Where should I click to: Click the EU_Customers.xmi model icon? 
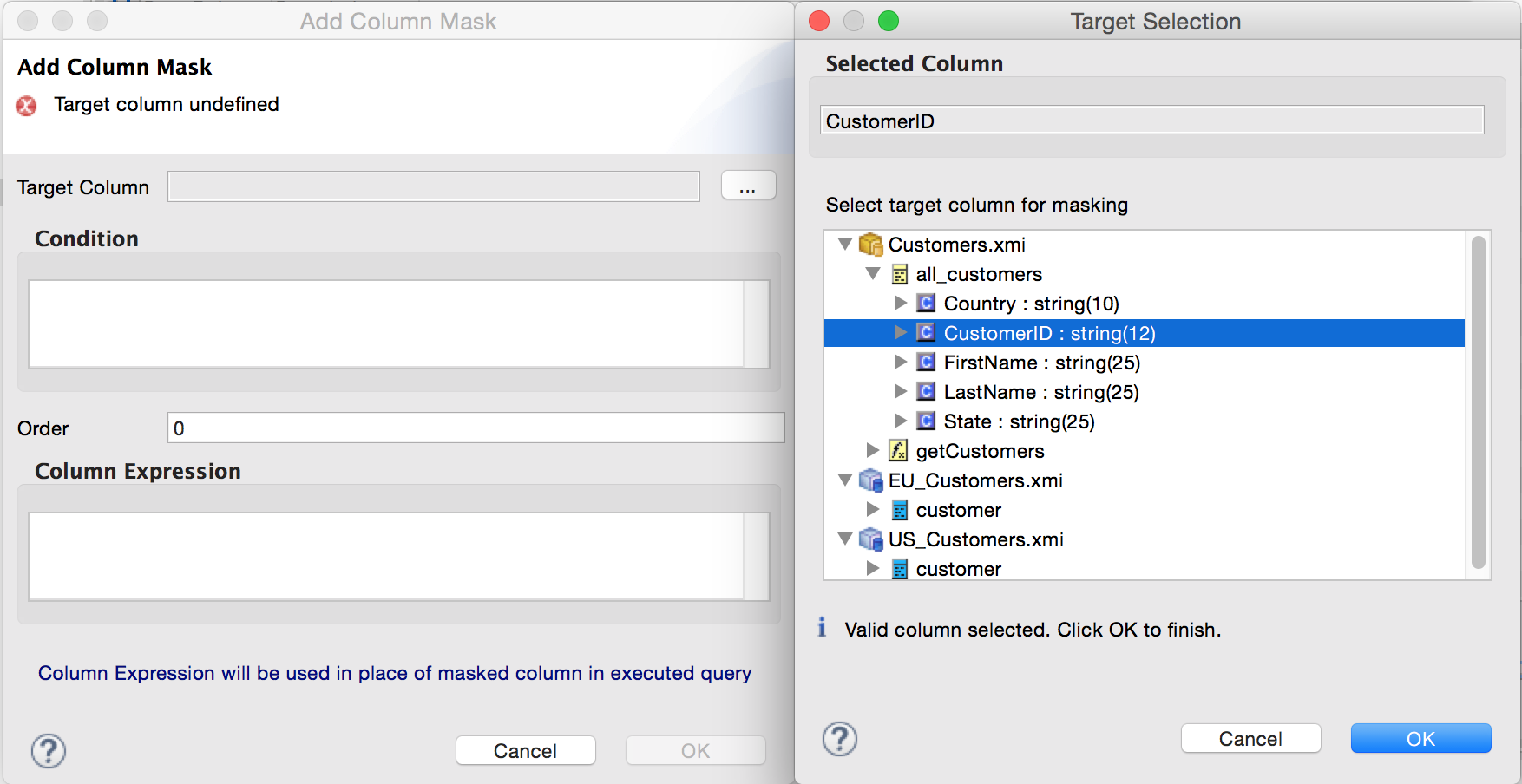click(870, 480)
